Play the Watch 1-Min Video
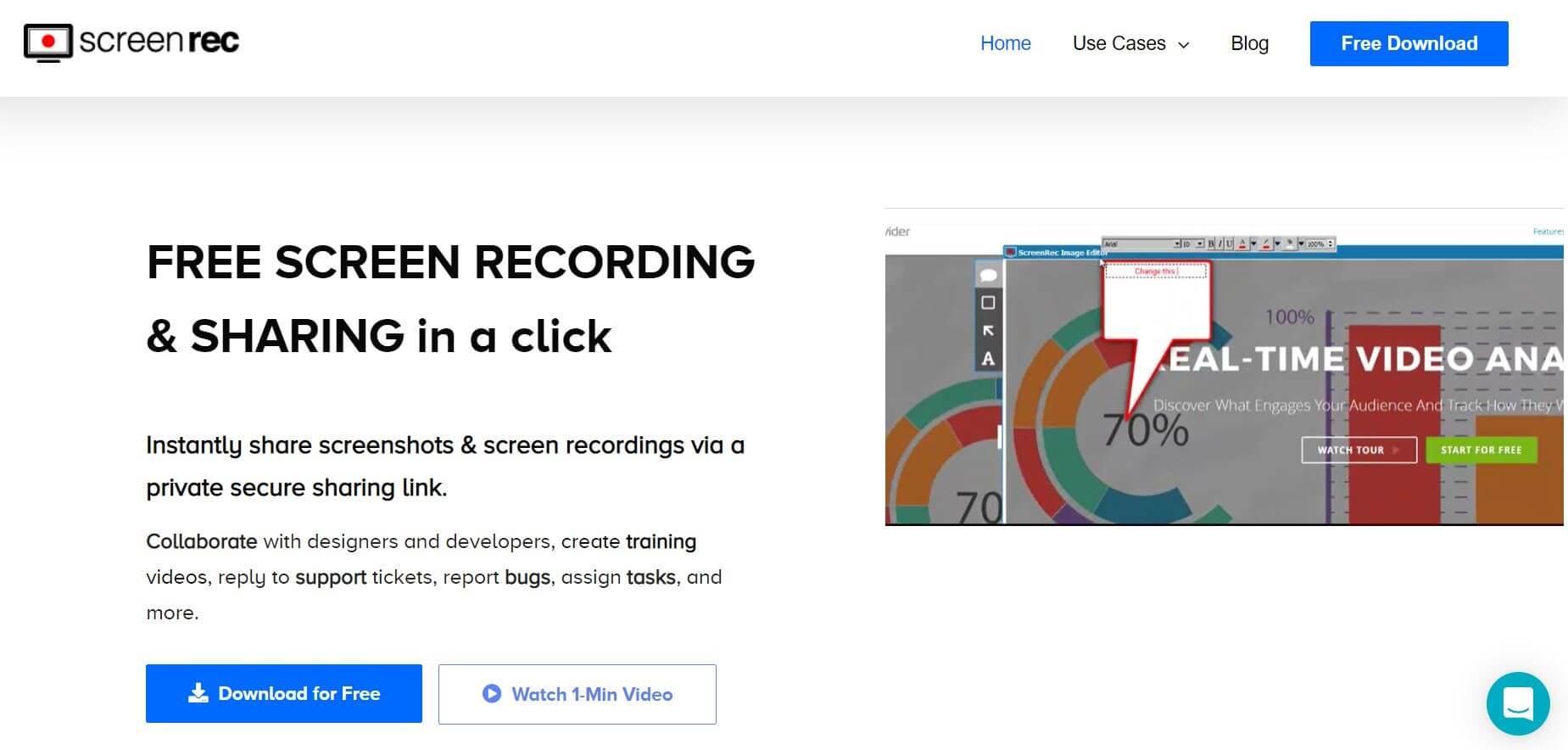The width and height of the screenshot is (1568, 750). click(x=577, y=694)
